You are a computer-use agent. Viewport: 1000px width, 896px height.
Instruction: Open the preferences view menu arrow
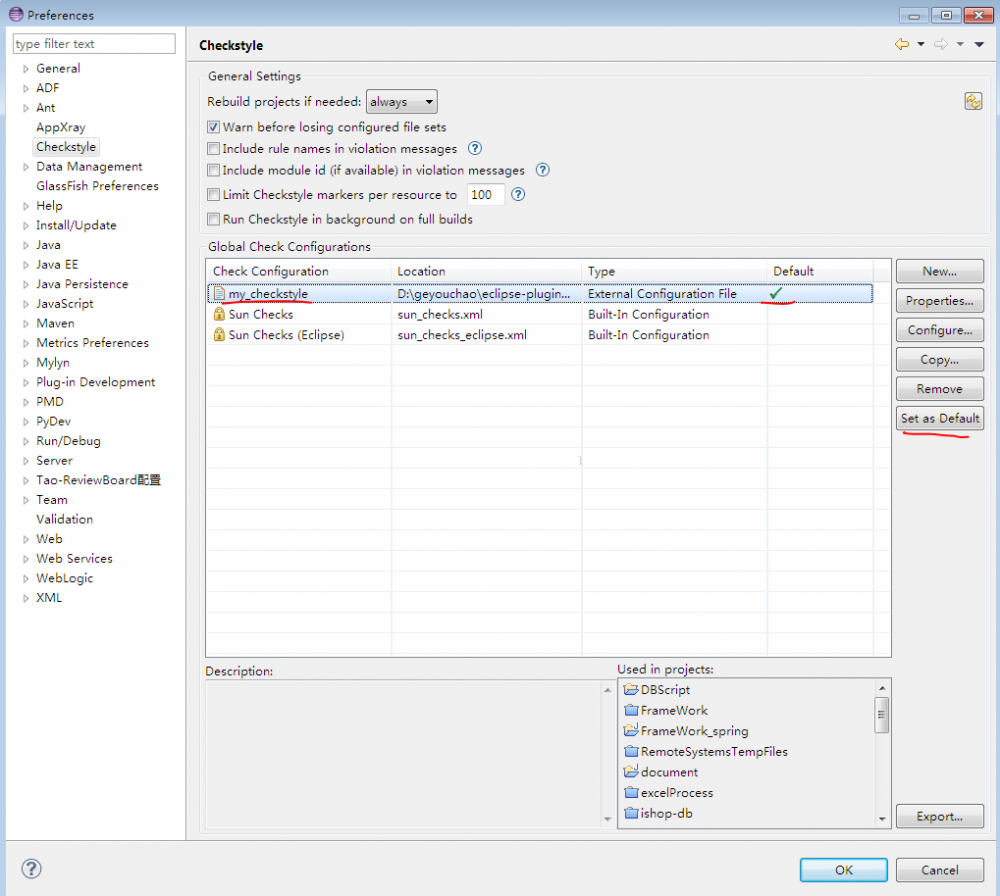(x=979, y=44)
